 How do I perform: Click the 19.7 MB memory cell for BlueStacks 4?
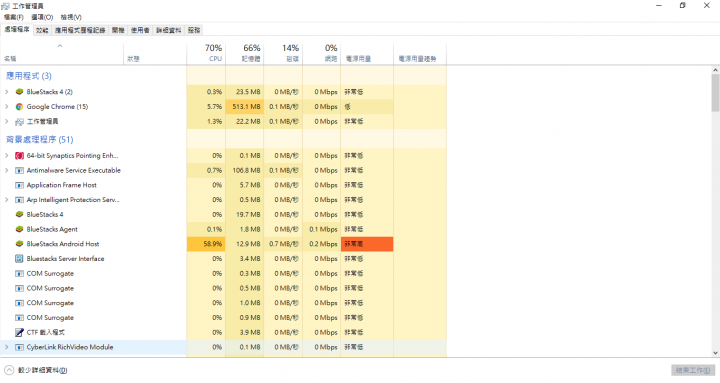pyautogui.click(x=245, y=214)
